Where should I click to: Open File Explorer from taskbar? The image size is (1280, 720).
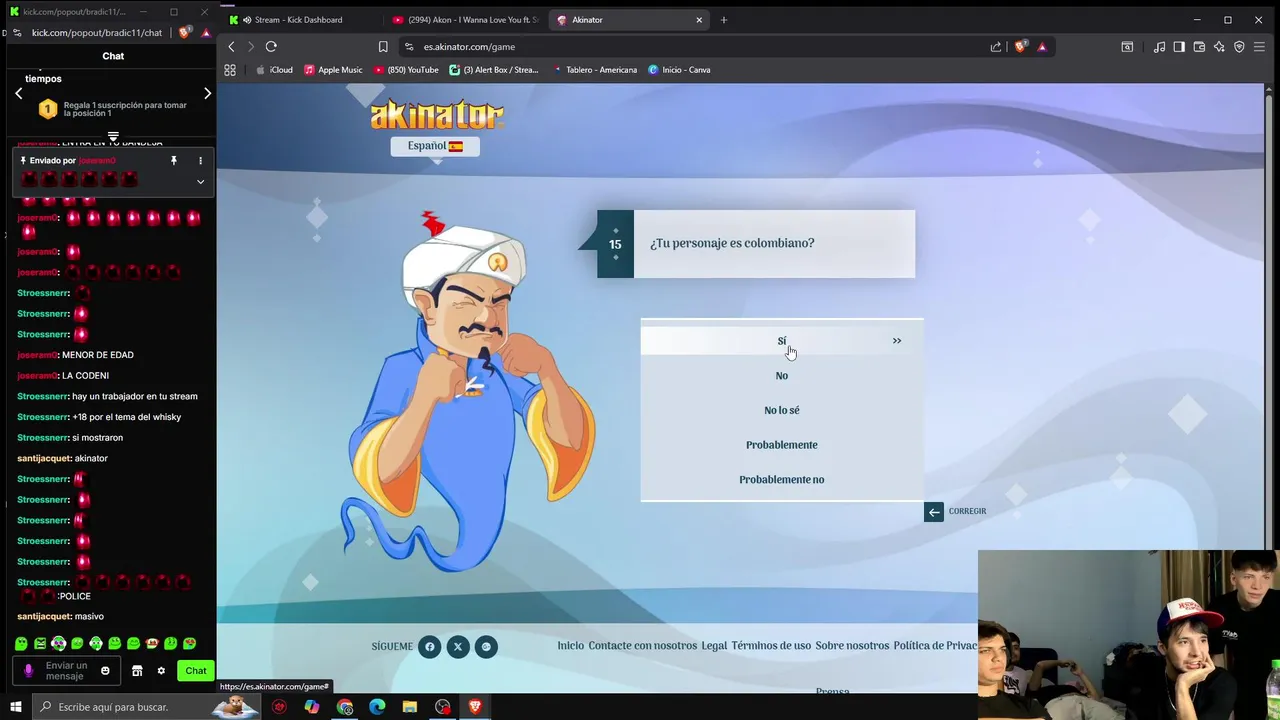click(x=410, y=707)
